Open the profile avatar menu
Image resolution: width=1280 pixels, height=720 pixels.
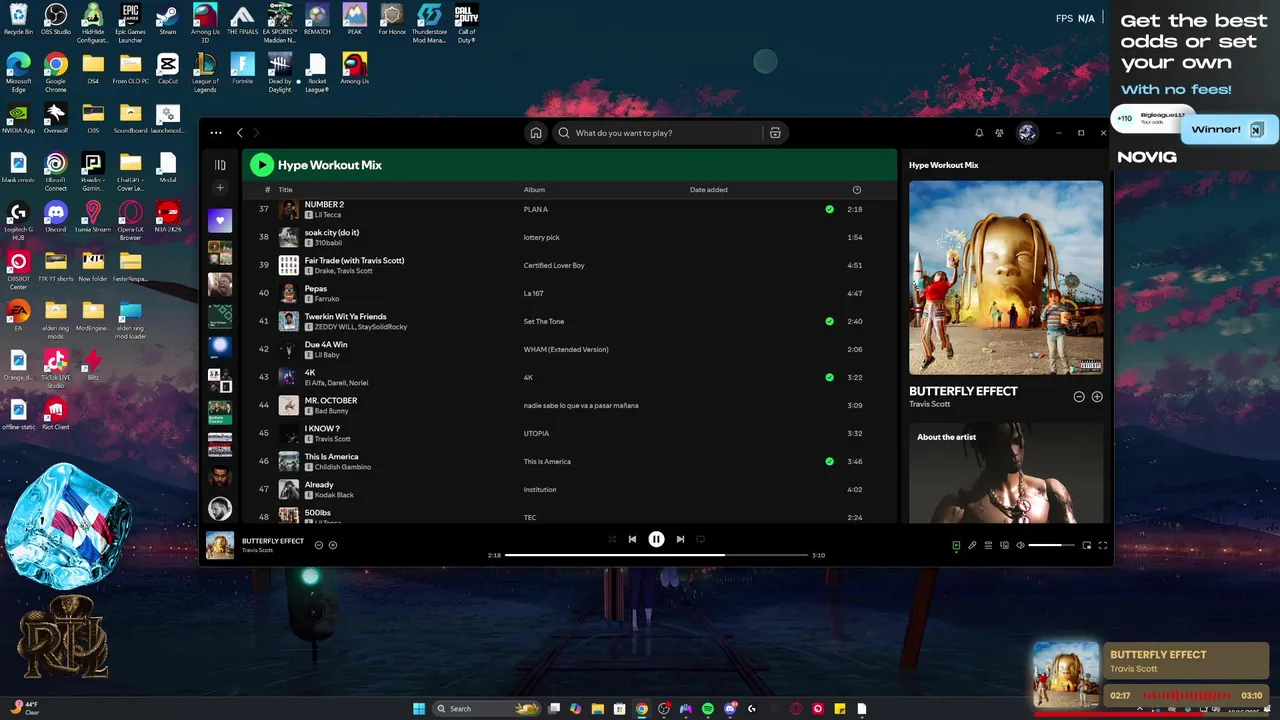pyautogui.click(x=1027, y=133)
